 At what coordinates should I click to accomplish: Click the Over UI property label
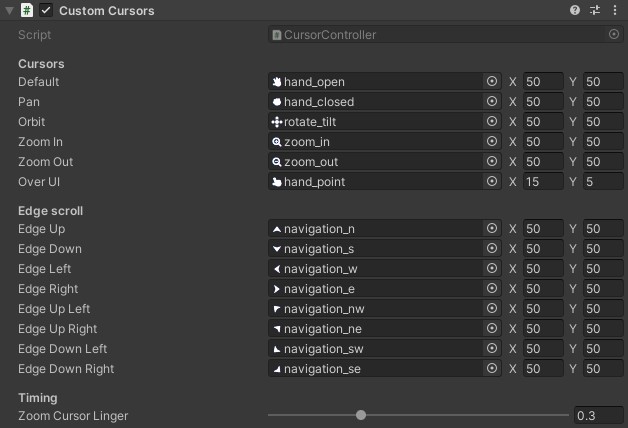coord(39,182)
